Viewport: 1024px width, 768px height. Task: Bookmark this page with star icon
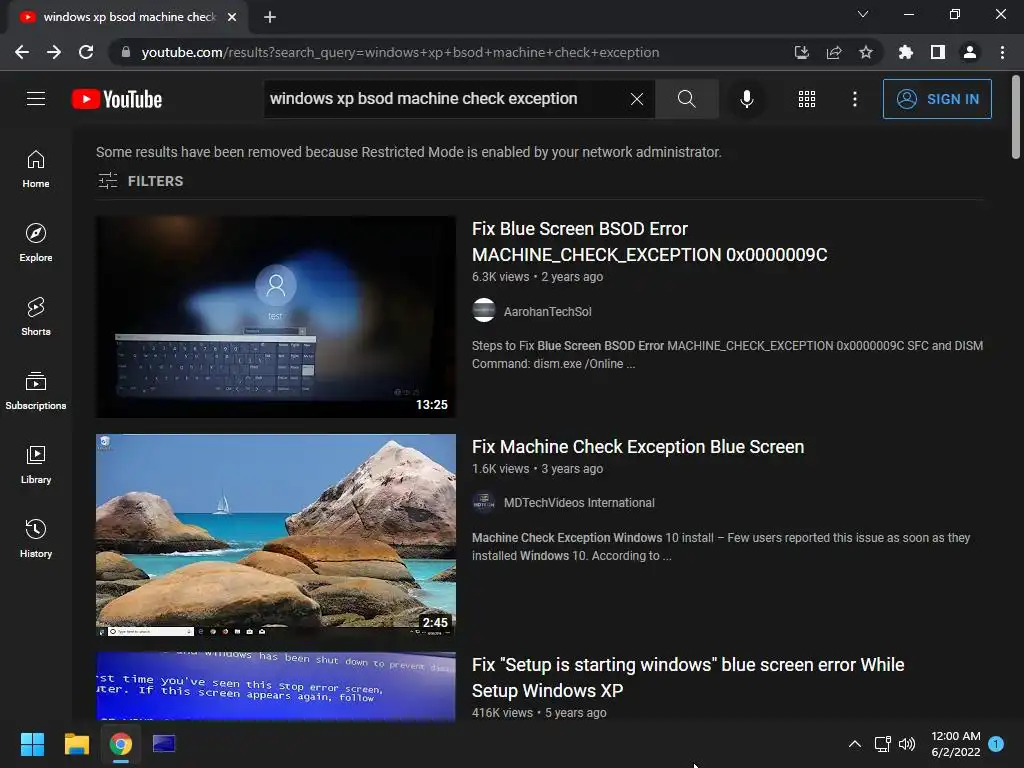[x=866, y=52]
